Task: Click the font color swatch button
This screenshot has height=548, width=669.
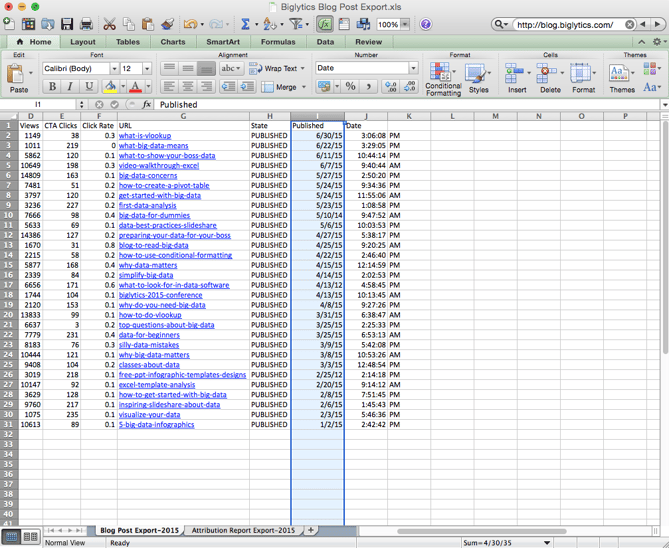Action: 136,87
